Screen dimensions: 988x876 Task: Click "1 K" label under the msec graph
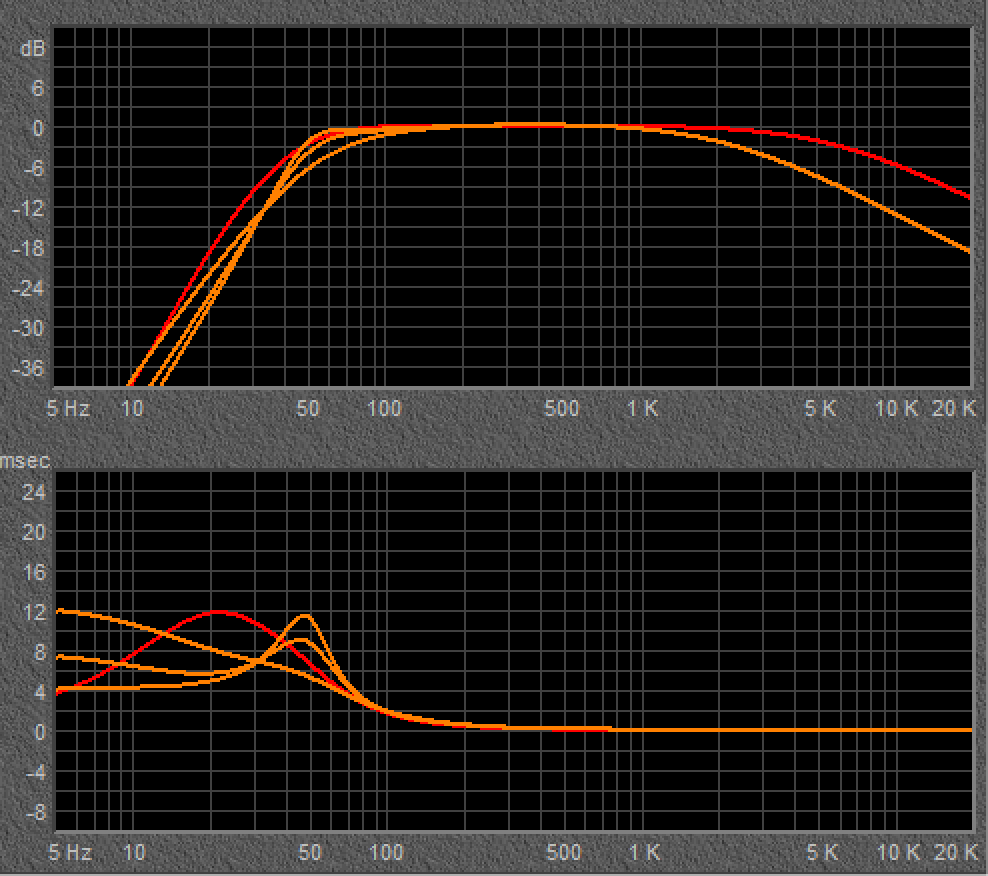(x=645, y=853)
